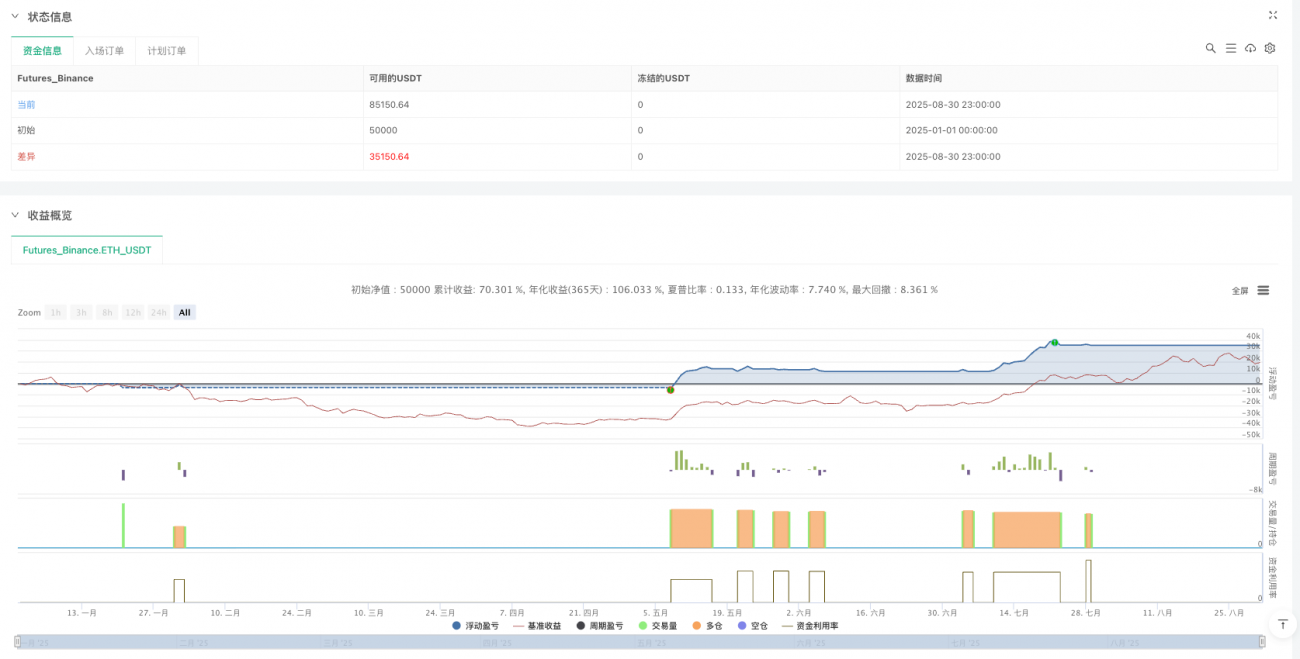Open the chart hamburger menu next to 全屏
1300x659 pixels.
pyautogui.click(x=1263, y=290)
